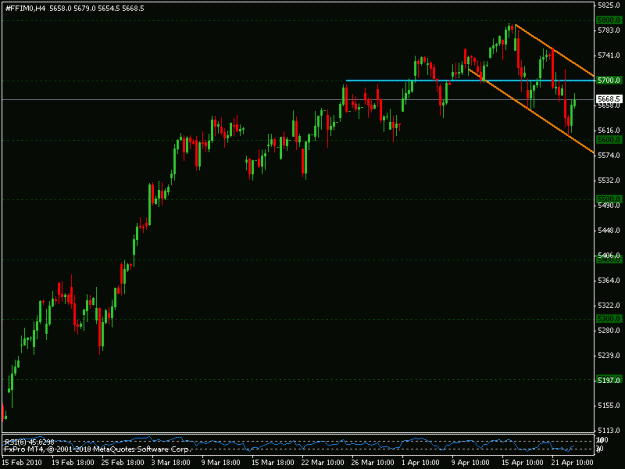Screen dimensions: 625x469
Task: Select the cyan horizontal line at 5700
Action: (470, 80)
